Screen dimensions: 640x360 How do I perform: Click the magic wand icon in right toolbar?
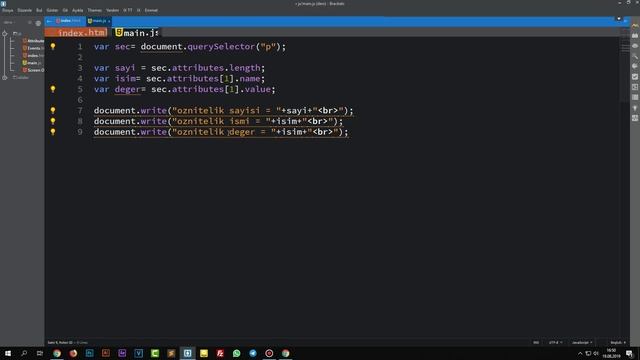point(635,56)
